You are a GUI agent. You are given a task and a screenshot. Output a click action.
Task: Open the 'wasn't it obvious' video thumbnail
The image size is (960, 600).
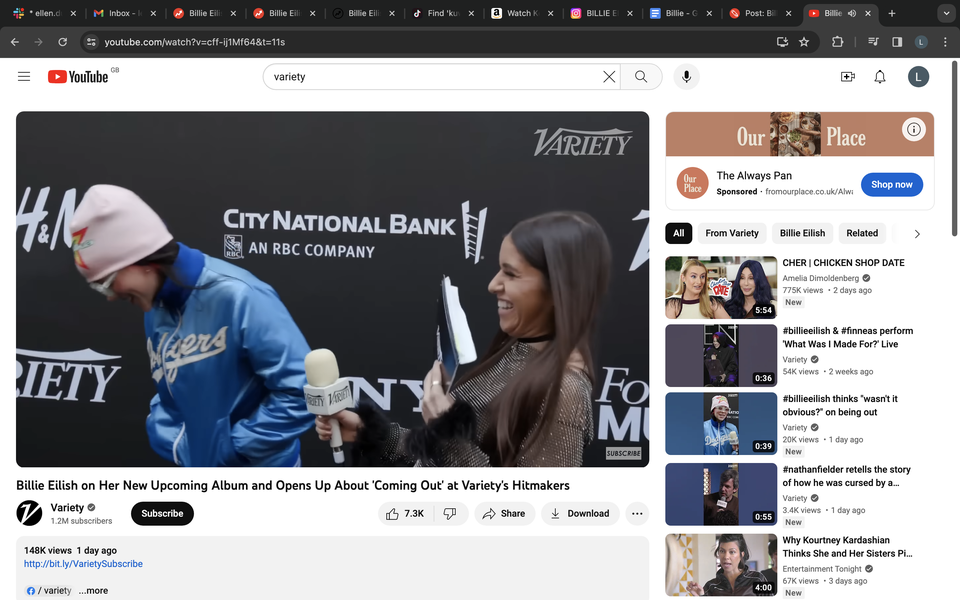[x=721, y=424]
